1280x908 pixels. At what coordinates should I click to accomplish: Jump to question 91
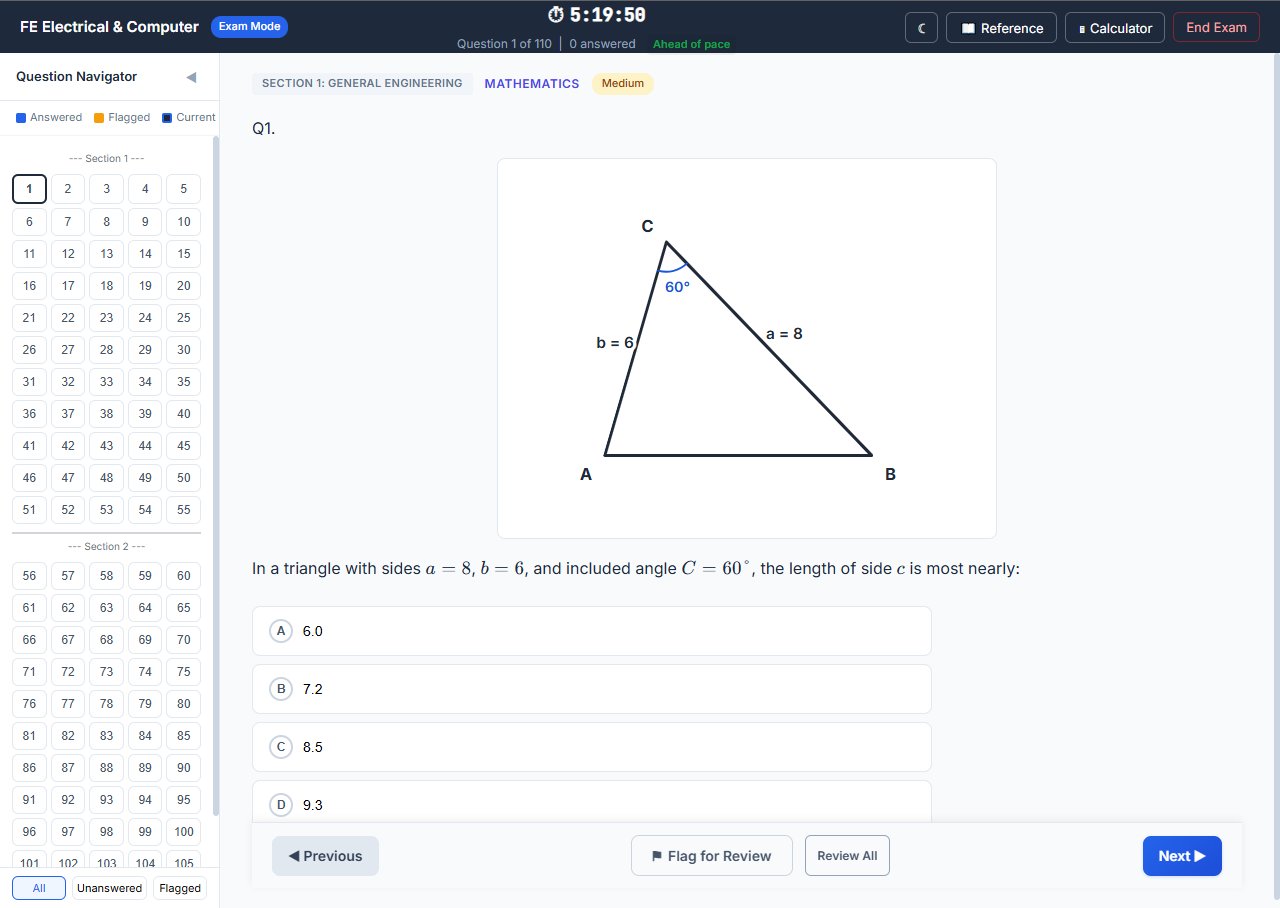29,800
